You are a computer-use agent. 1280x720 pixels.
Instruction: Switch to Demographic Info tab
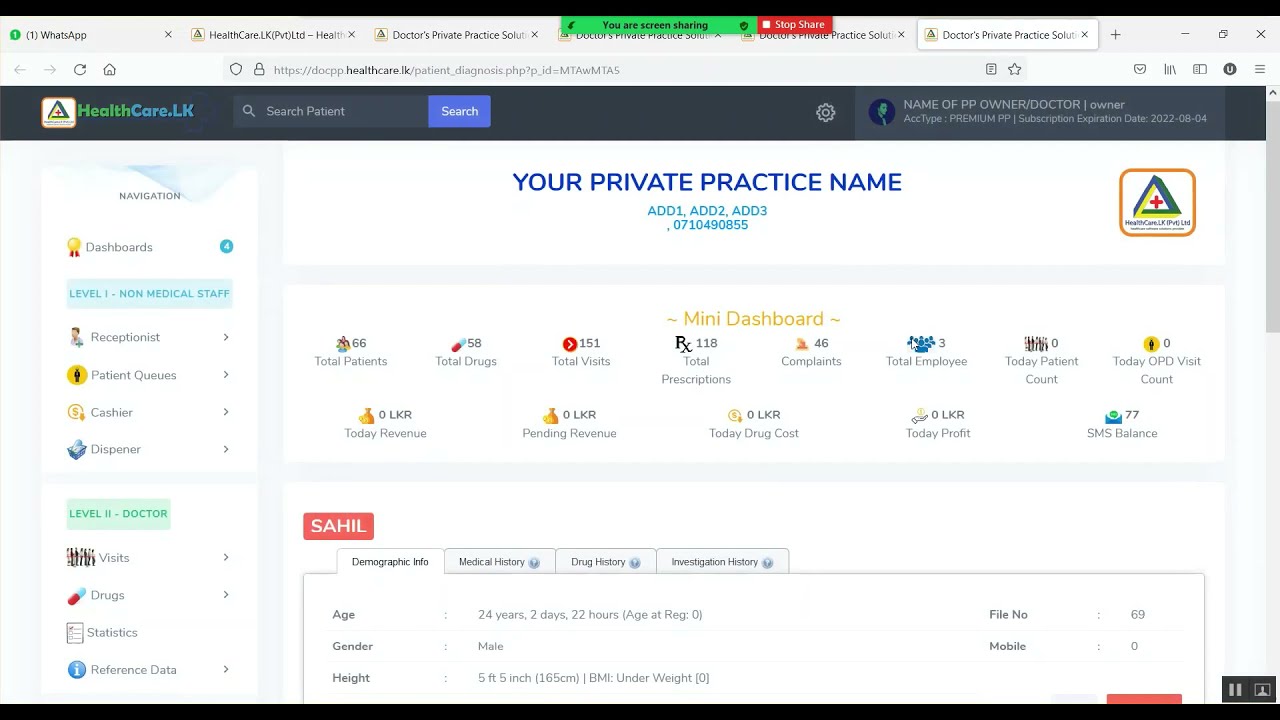pyautogui.click(x=390, y=562)
